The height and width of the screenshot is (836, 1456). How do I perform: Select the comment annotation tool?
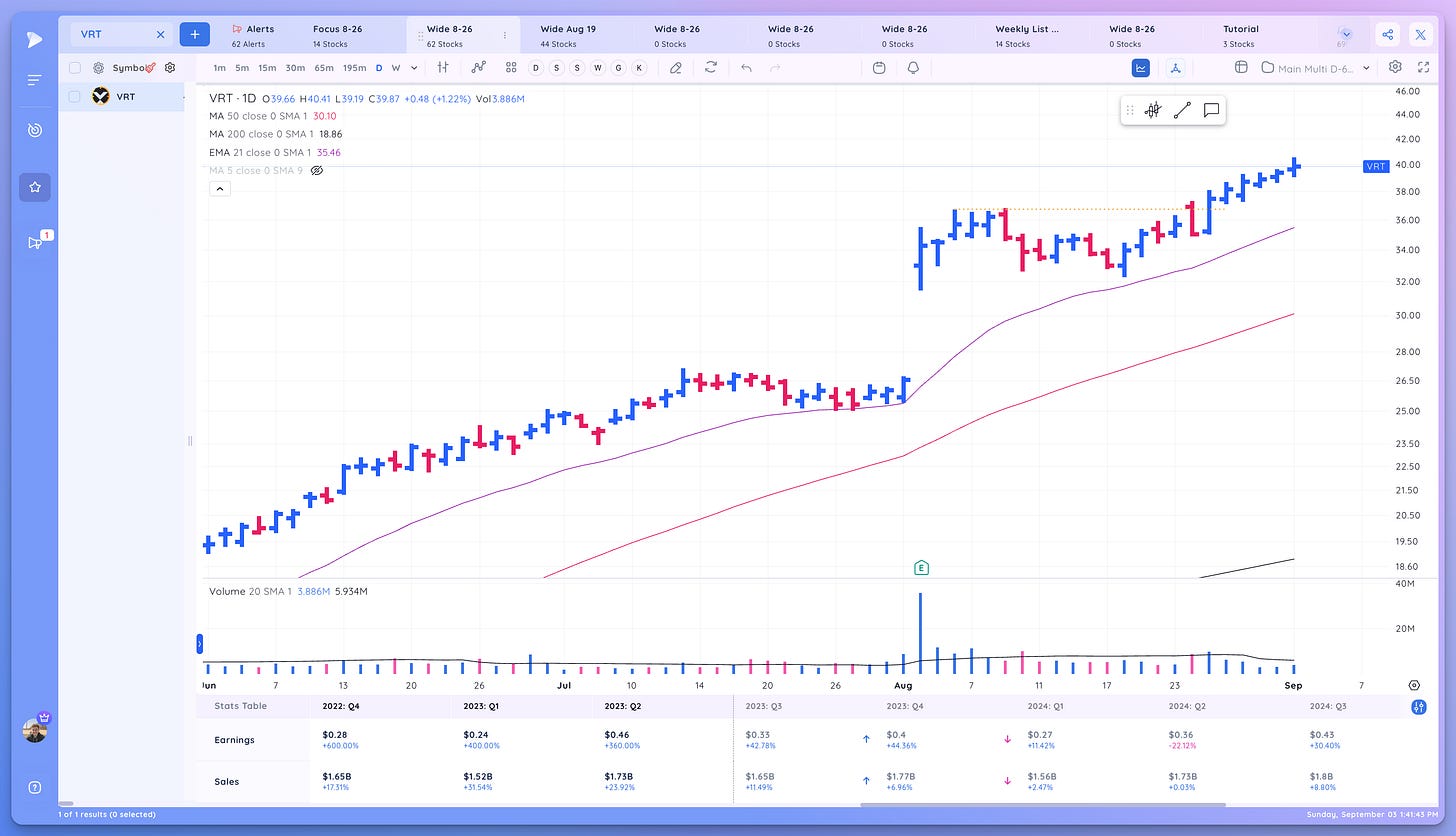click(1211, 111)
